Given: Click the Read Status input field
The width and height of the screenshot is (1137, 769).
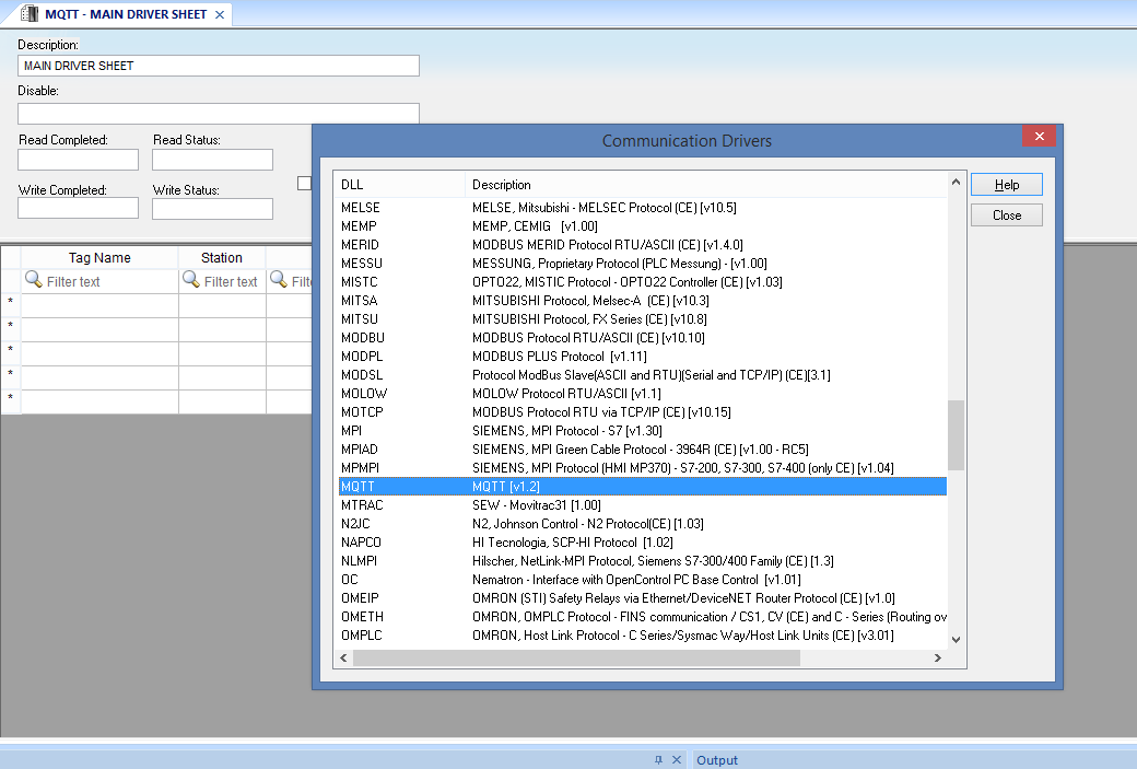Looking at the screenshot, I should 212,159.
